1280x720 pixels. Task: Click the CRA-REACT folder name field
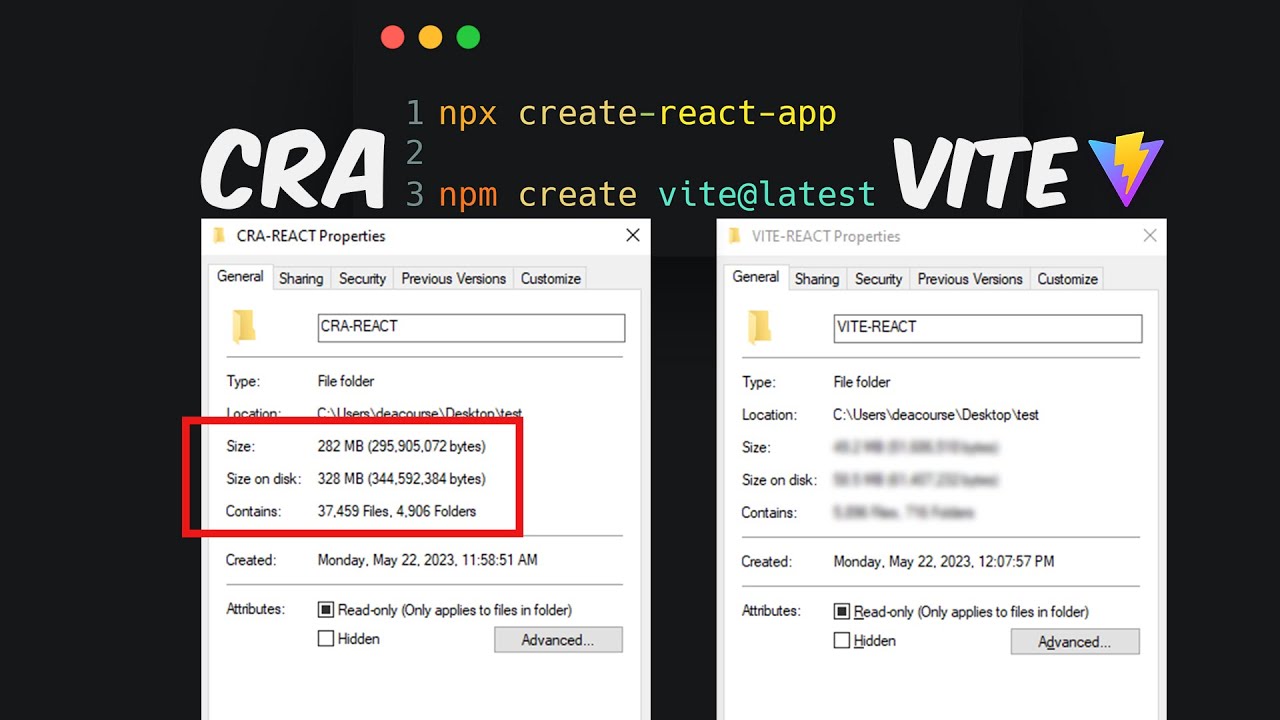(471, 327)
